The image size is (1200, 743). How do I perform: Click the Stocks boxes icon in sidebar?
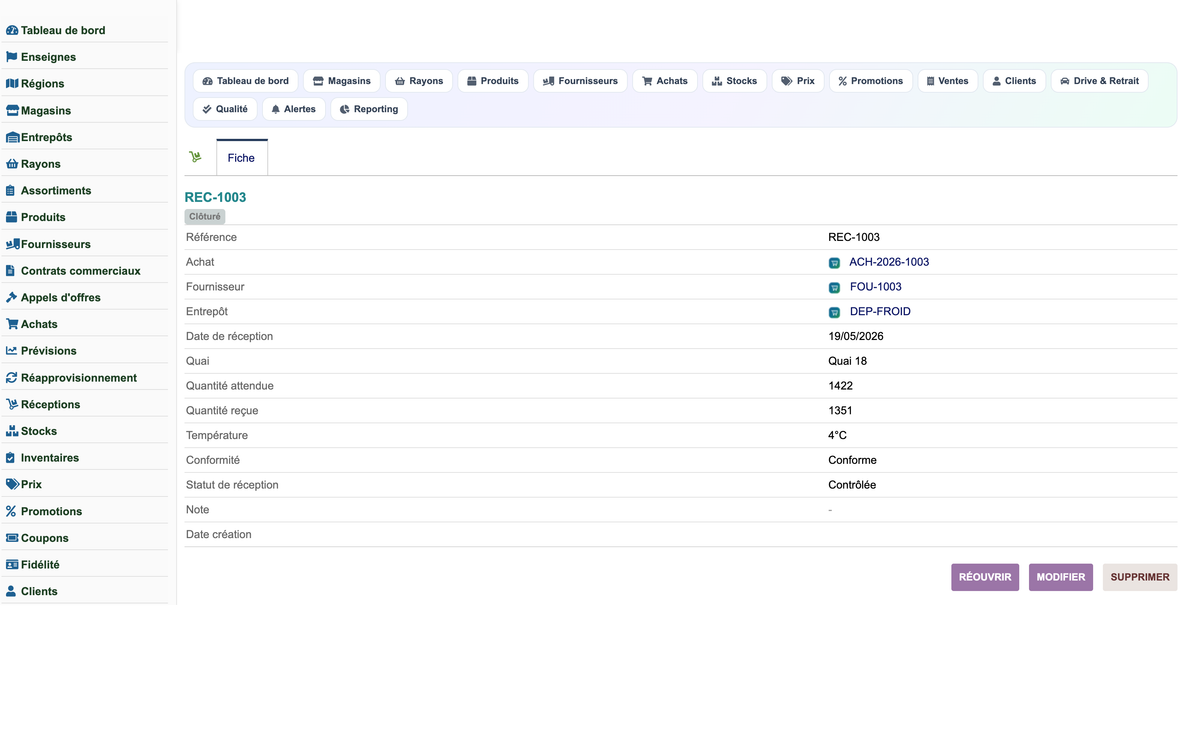(12, 431)
